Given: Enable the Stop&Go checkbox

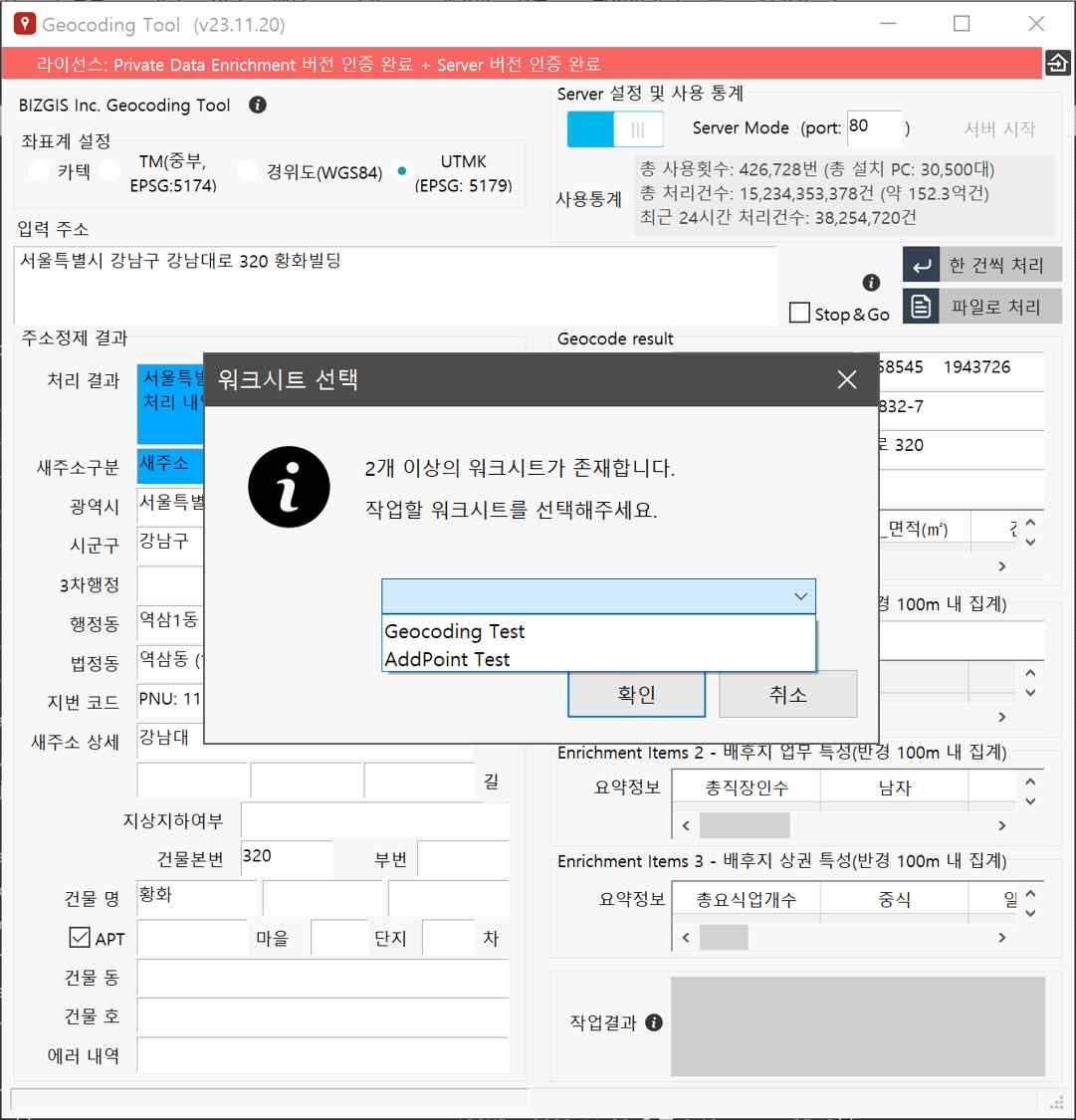Looking at the screenshot, I should [799, 313].
